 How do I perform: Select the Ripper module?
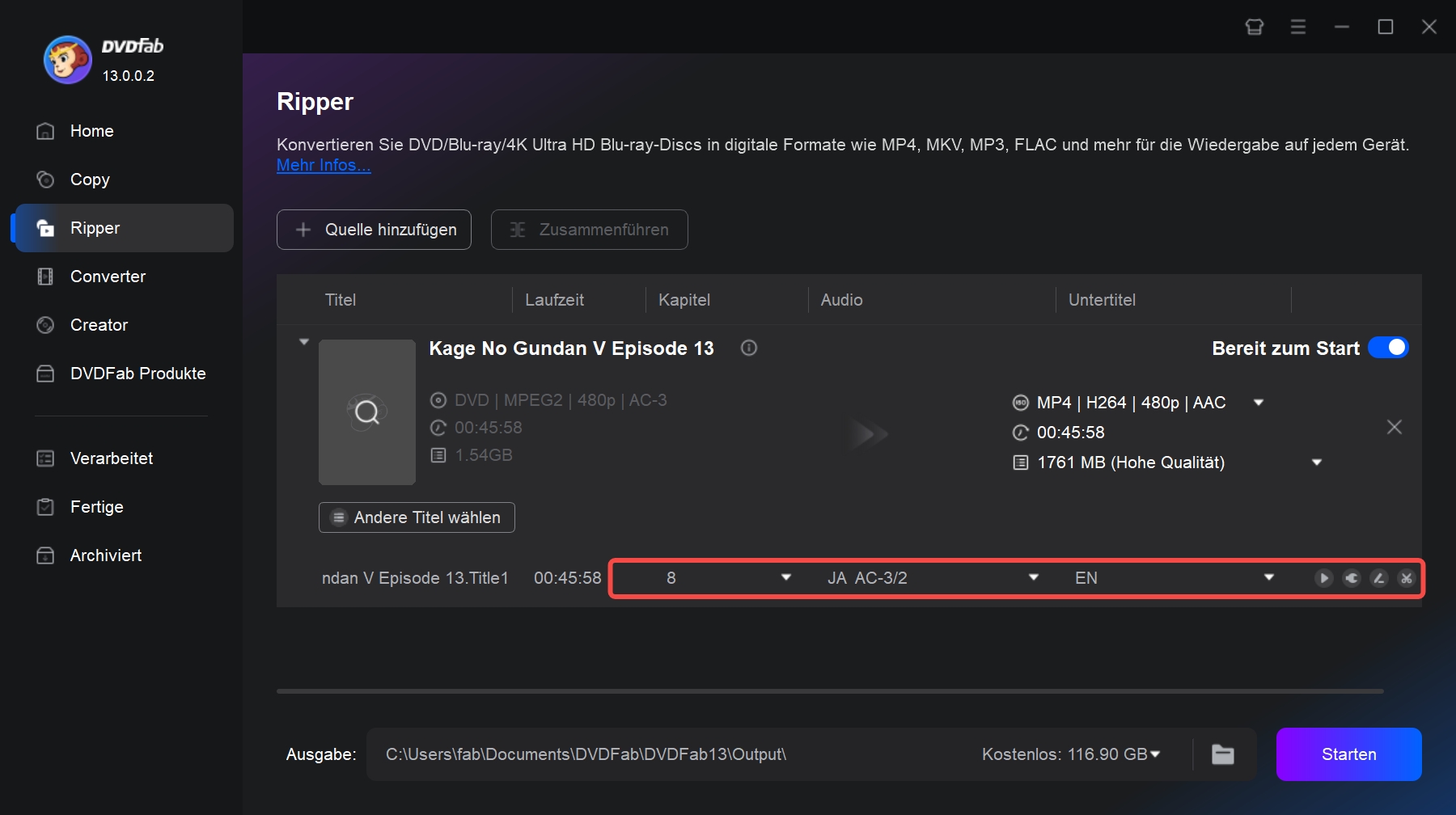[x=125, y=228]
